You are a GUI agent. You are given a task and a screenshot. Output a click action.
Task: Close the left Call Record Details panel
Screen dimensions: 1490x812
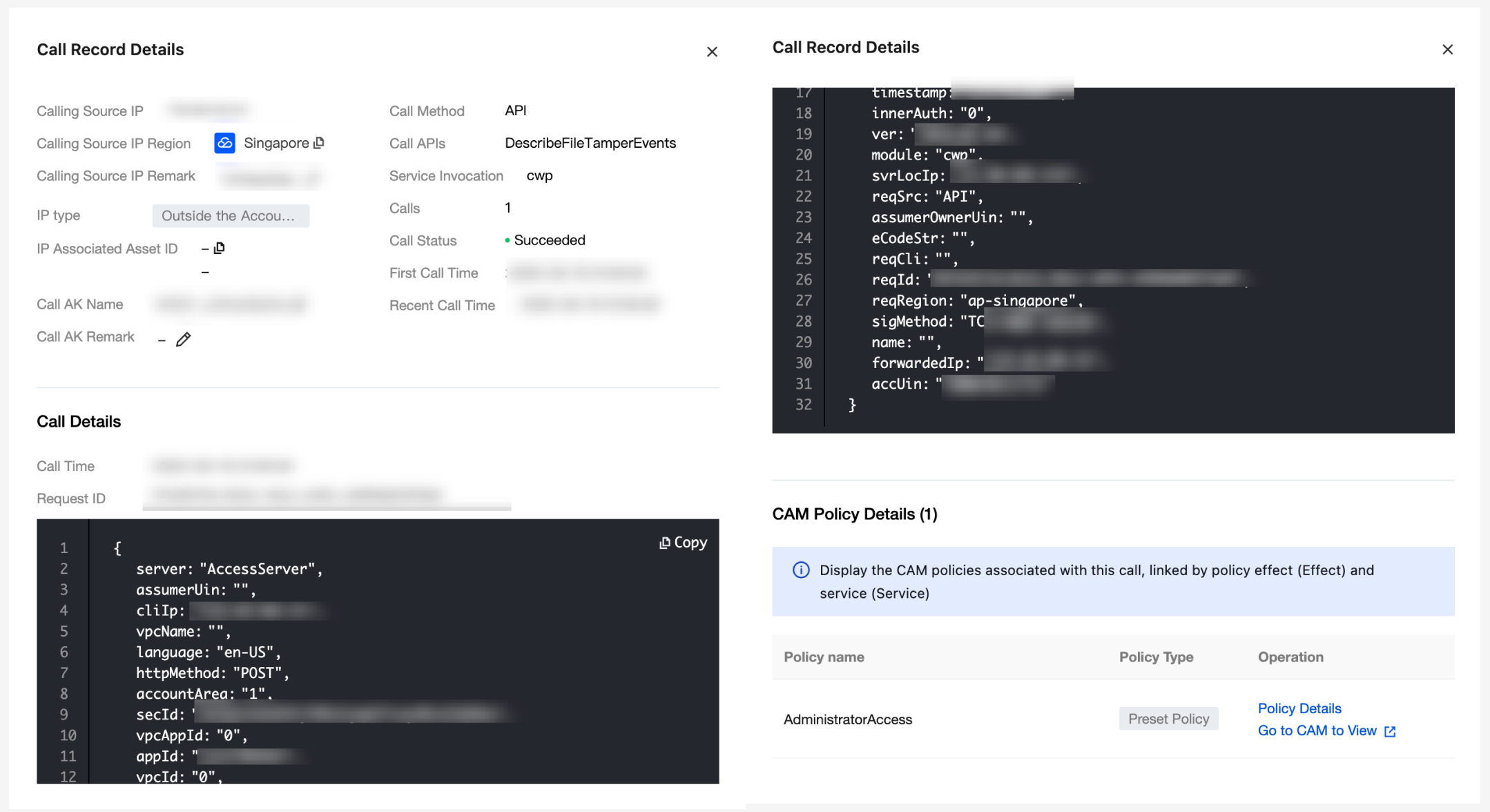[712, 52]
